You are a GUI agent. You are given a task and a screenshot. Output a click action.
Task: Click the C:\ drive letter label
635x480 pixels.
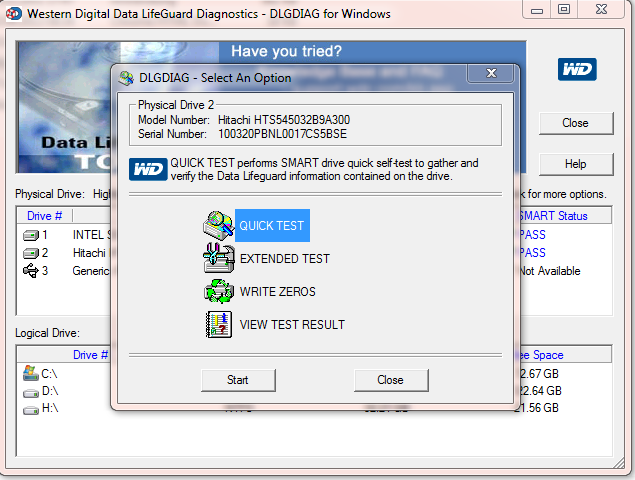pyautogui.click(x=49, y=373)
